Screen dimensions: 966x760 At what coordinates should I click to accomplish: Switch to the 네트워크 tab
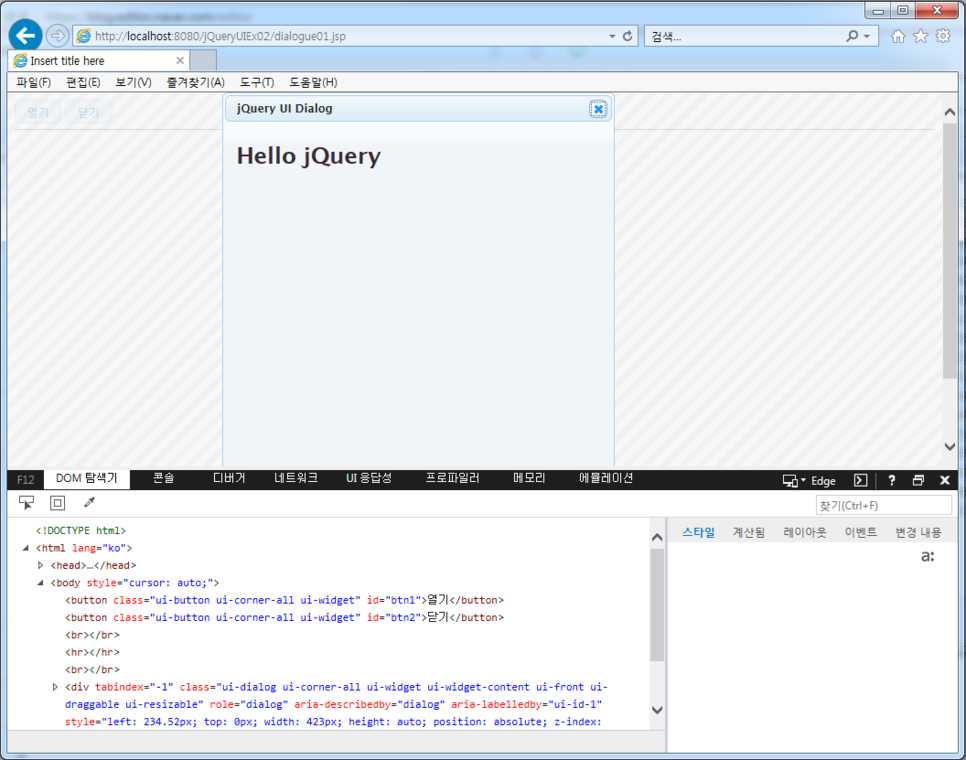click(296, 478)
